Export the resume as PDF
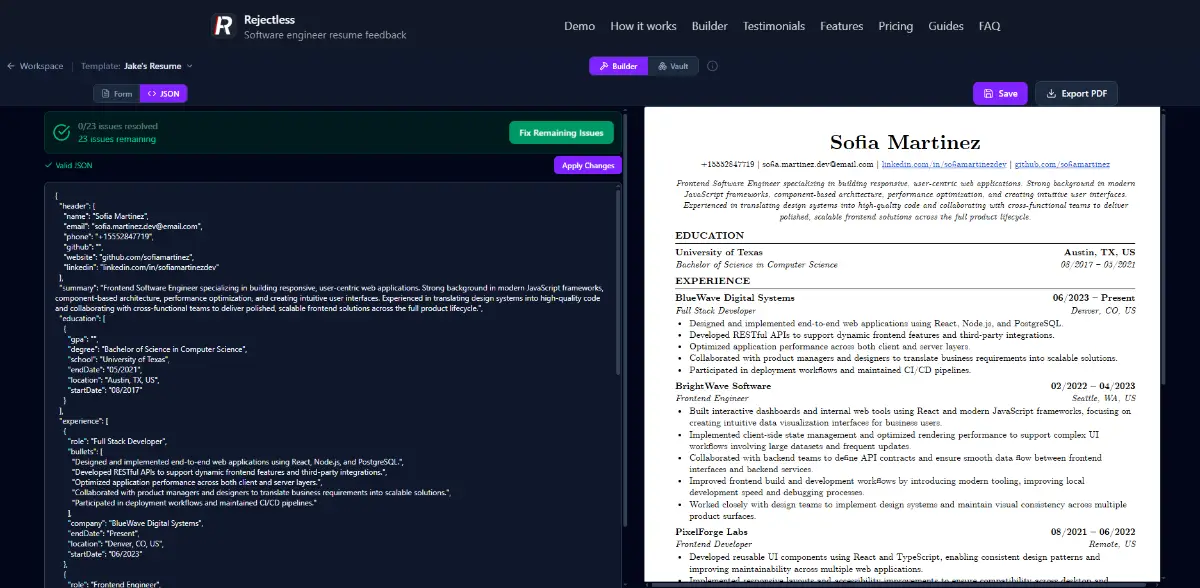This screenshot has width=1200, height=588. 1076,94
